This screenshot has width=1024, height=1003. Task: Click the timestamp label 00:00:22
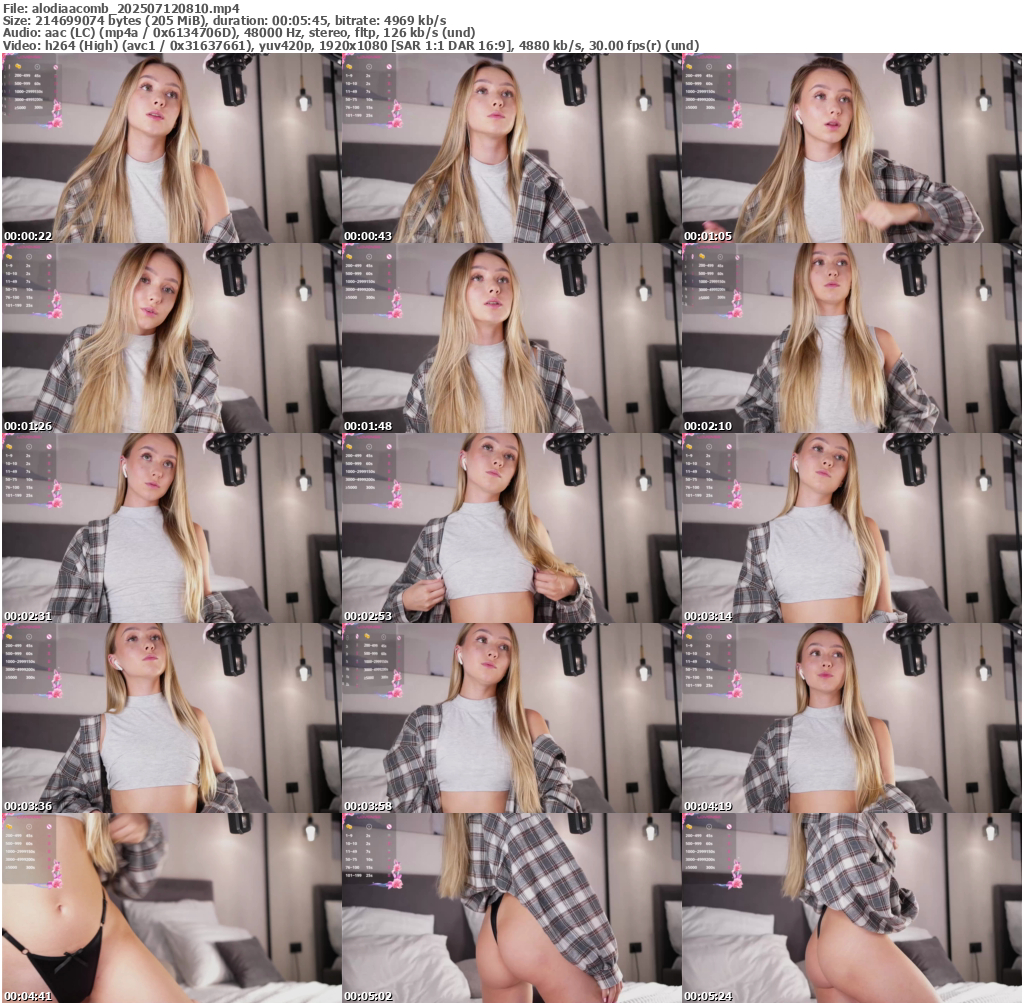click(x=28, y=236)
